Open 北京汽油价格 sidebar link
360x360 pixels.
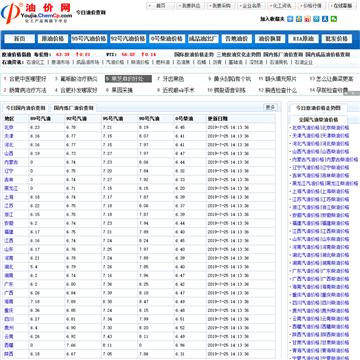tap(306, 128)
